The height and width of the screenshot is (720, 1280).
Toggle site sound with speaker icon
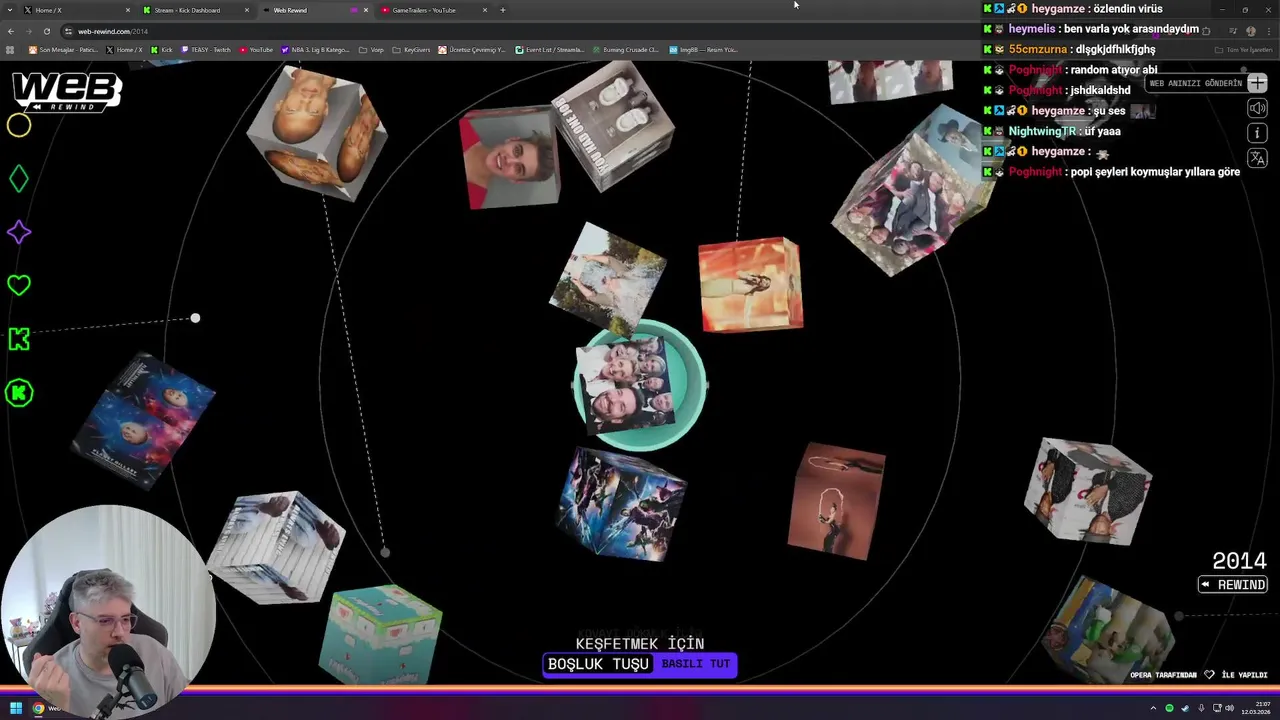pyautogui.click(x=1257, y=108)
